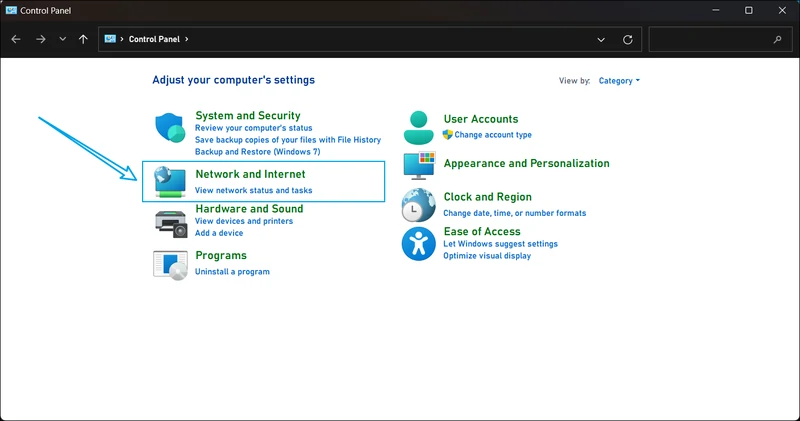Open the Clock and Region globe clock icon
Image resolution: width=800 pixels, height=421 pixels.
point(418,205)
